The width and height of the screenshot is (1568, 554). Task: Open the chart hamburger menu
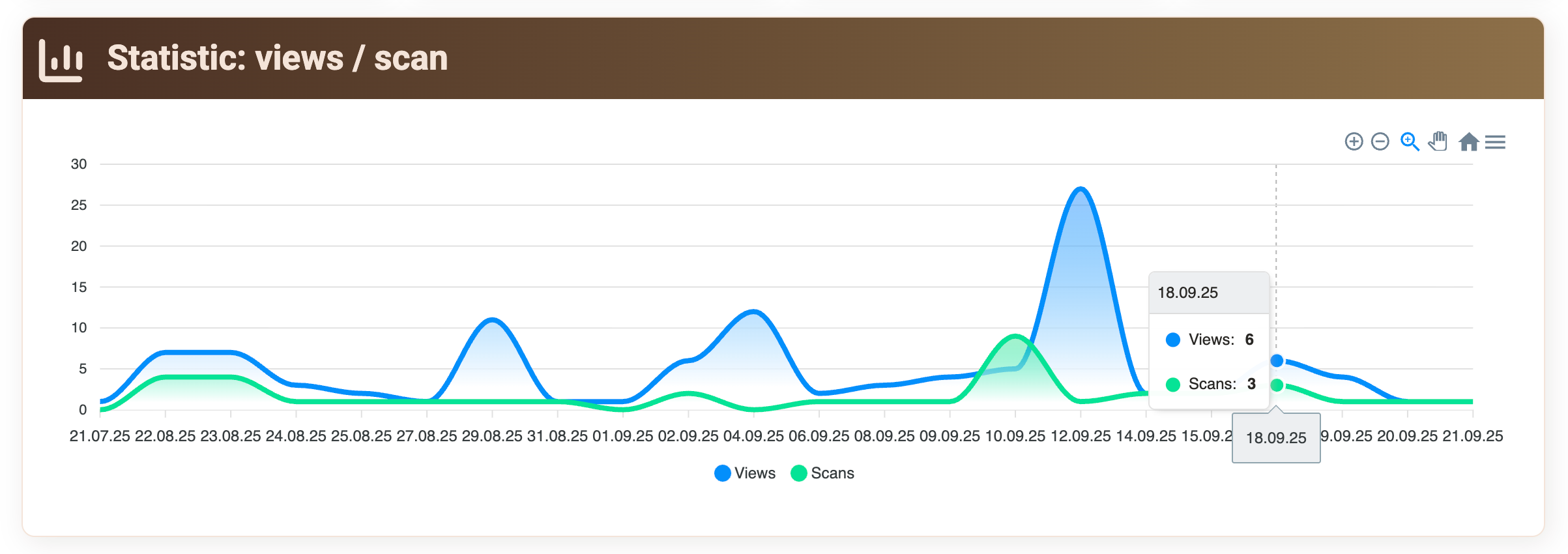tap(1495, 141)
